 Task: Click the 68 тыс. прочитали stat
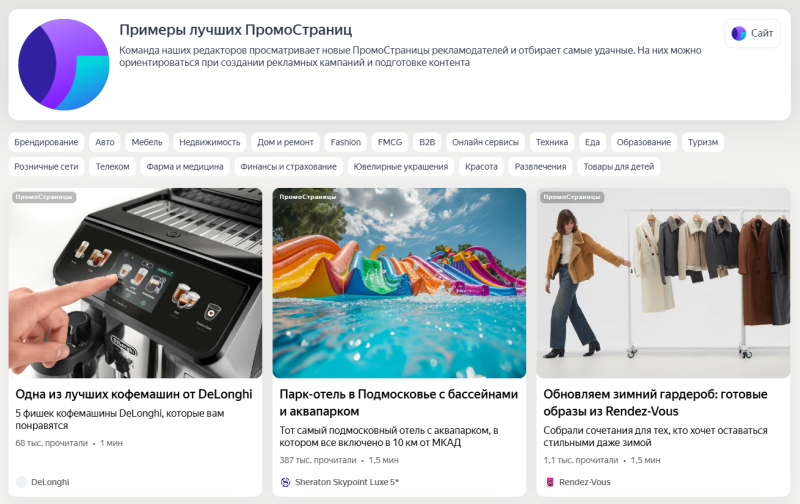[52, 443]
